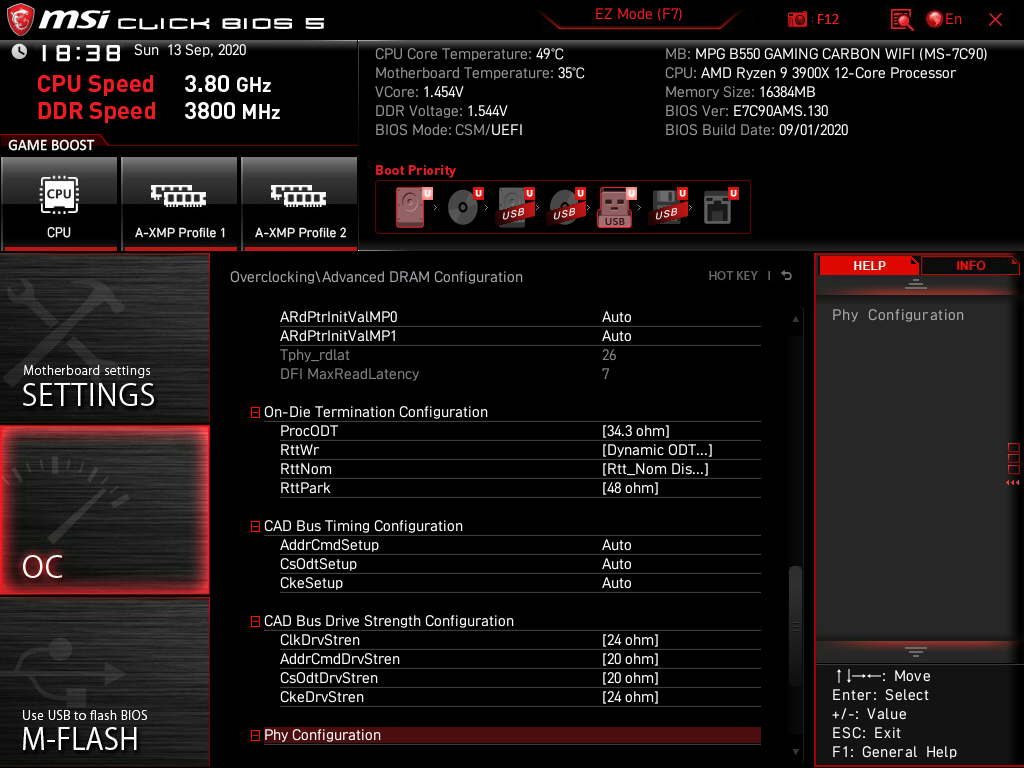Click the Tphy_rdlat row
The image size is (1024, 768).
click(520, 355)
